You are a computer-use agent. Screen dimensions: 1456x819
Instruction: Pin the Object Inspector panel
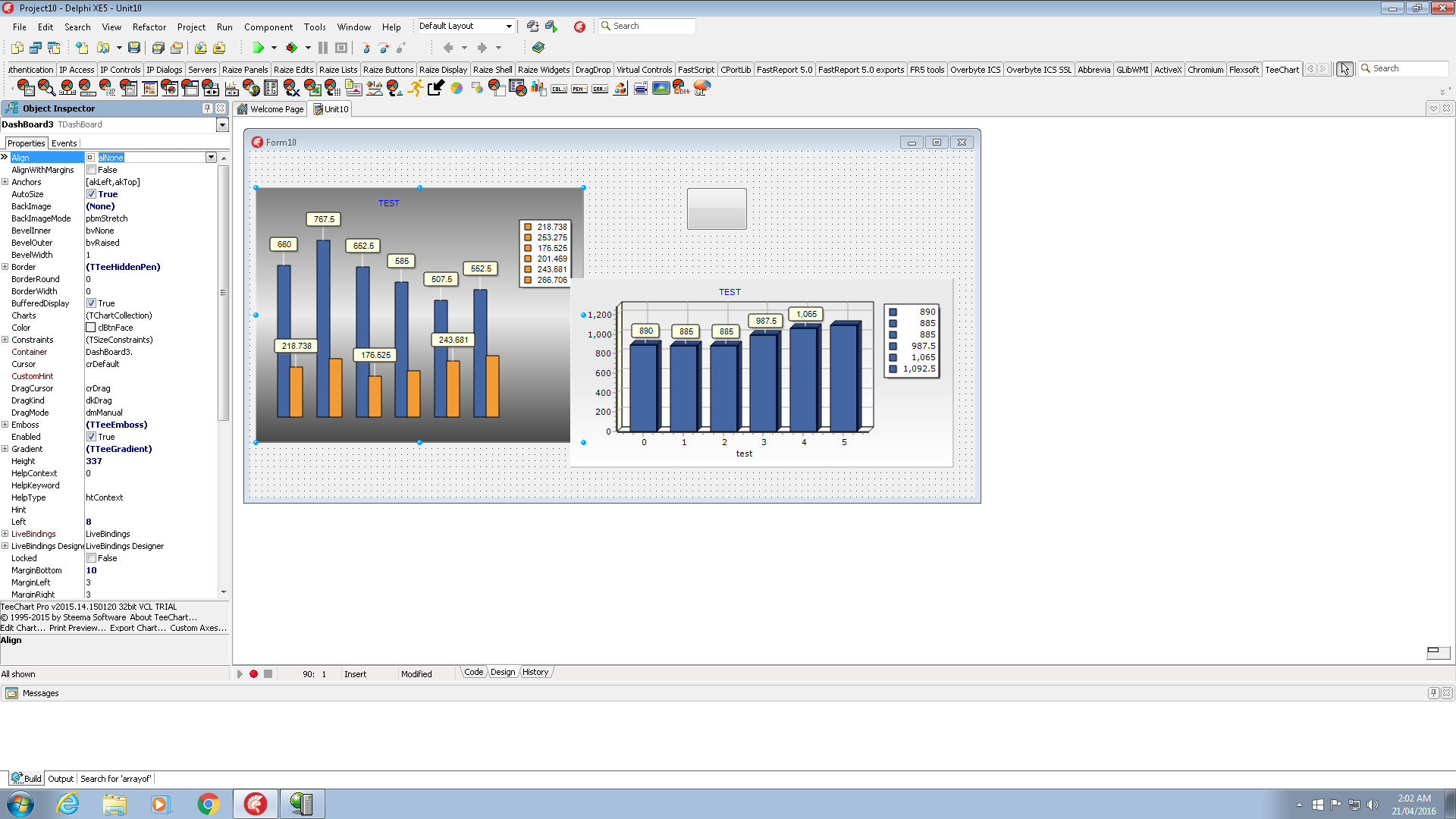[207, 108]
